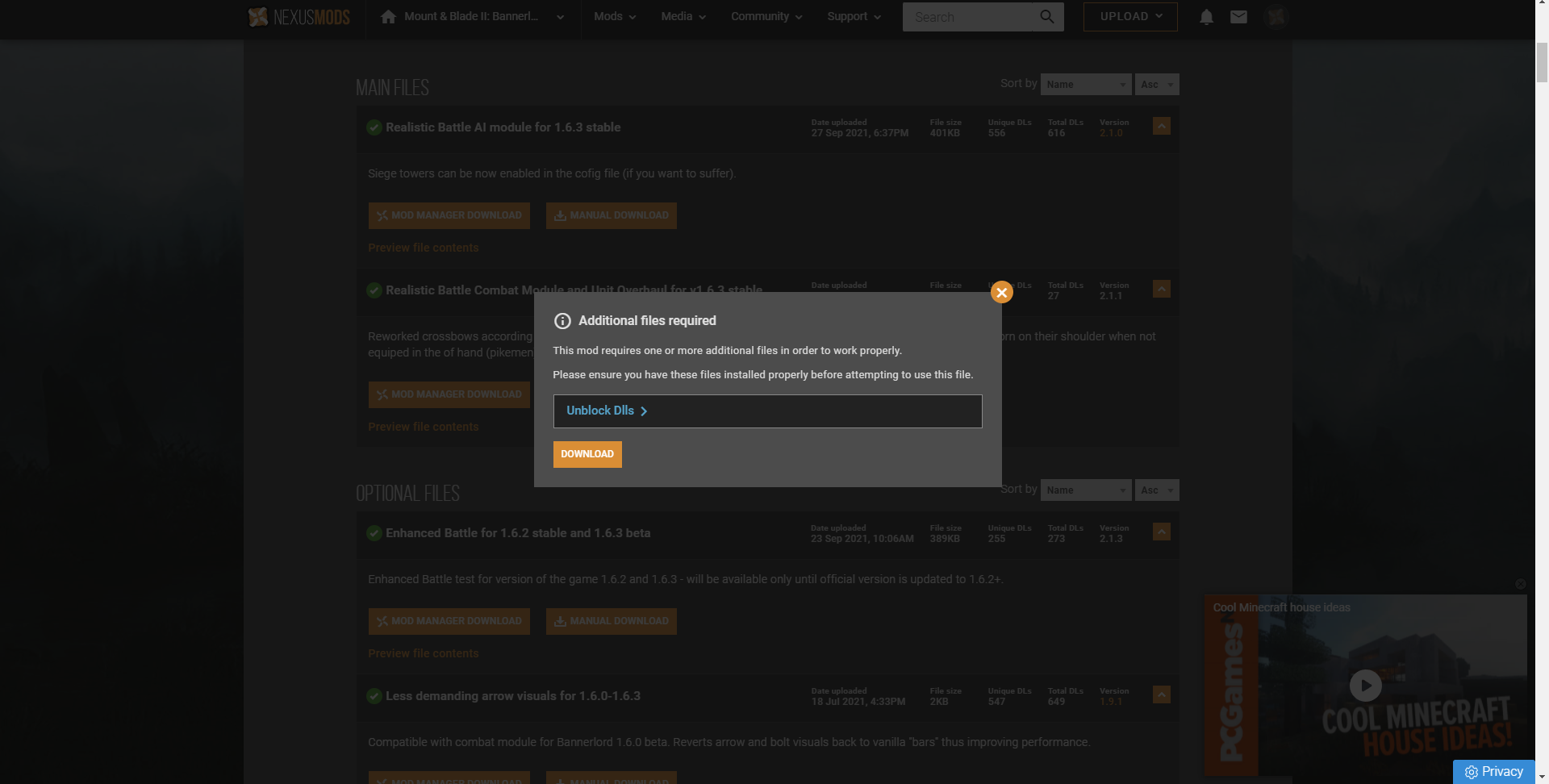Manual Download for Enhanced Battle file
The image size is (1549, 784).
pos(612,621)
